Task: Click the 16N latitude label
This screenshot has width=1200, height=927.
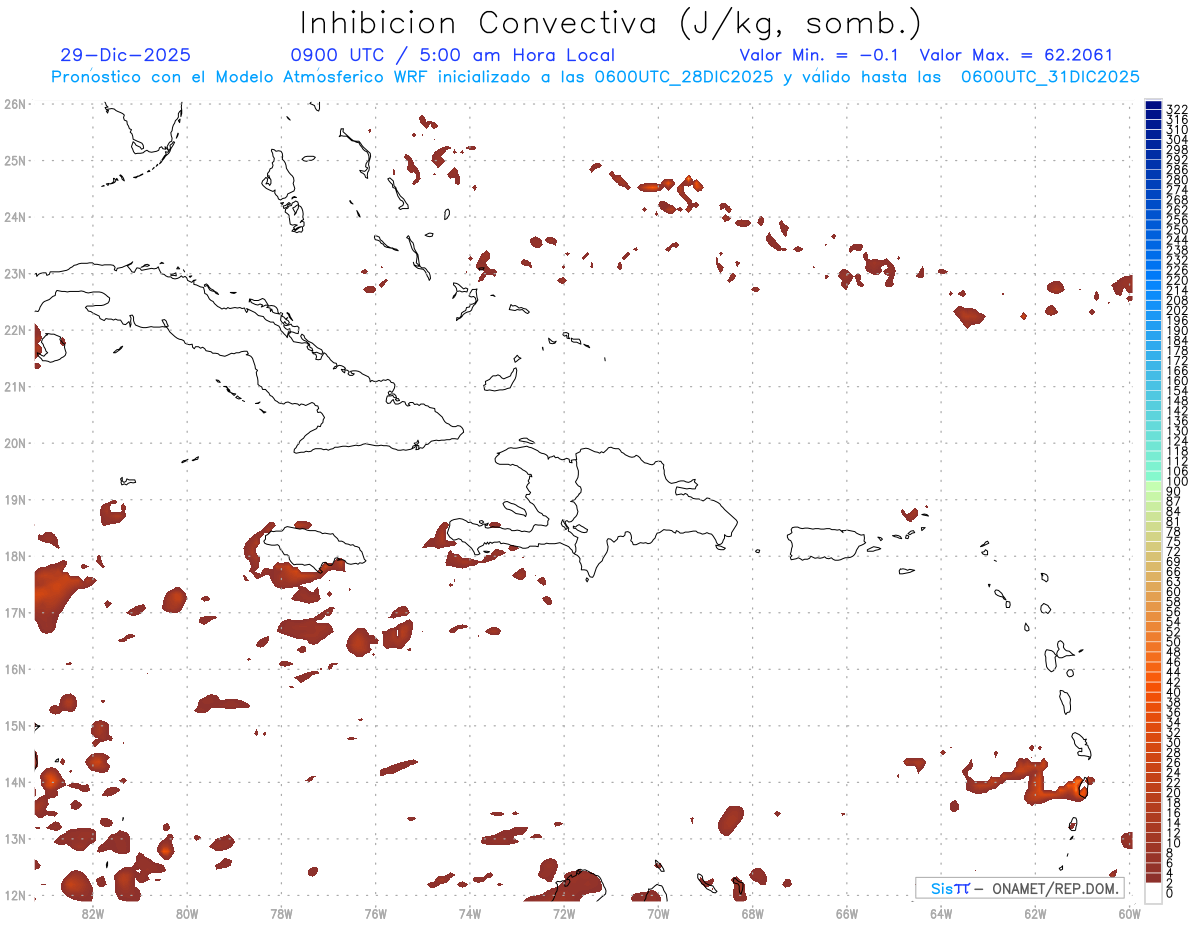Action: point(15,669)
